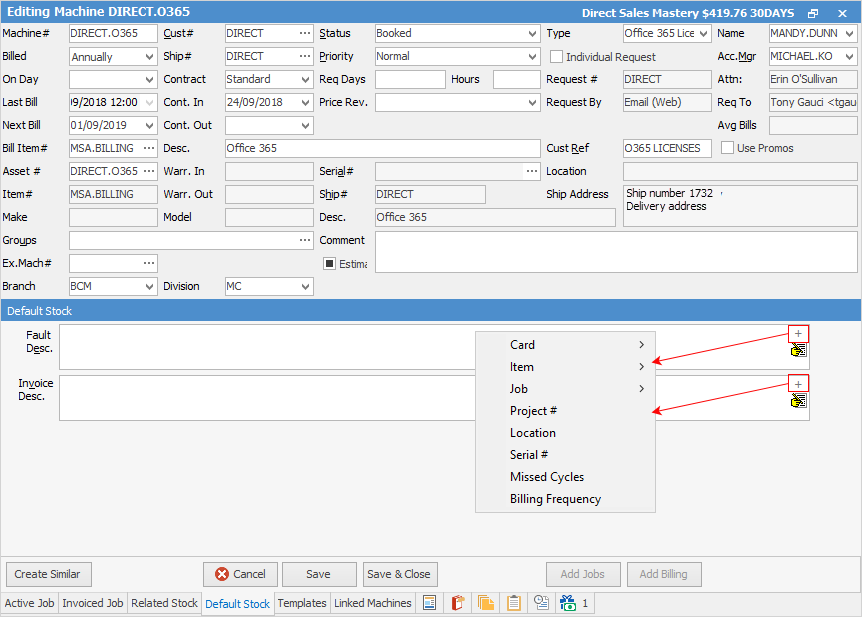Open the Cust# ellipsis lookup button
The height and width of the screenshot is (617, 862).
click(x=305, y=33)
